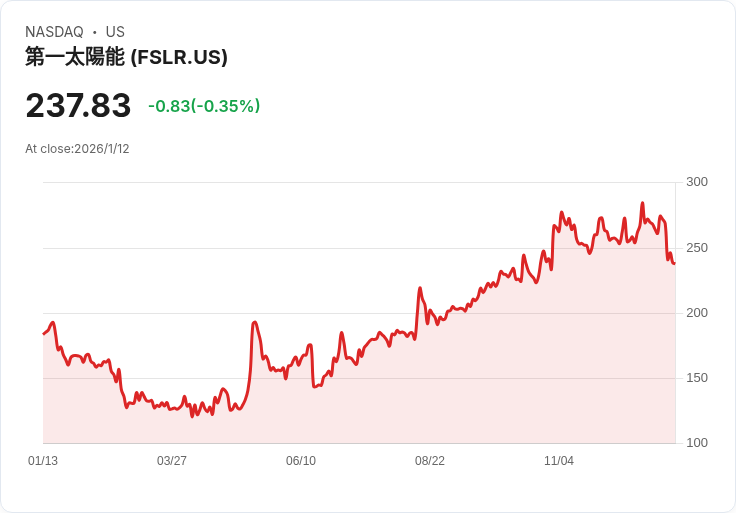Click the -0.83(-0.35%) price change

pyautogui.click(x=204, y=106)
